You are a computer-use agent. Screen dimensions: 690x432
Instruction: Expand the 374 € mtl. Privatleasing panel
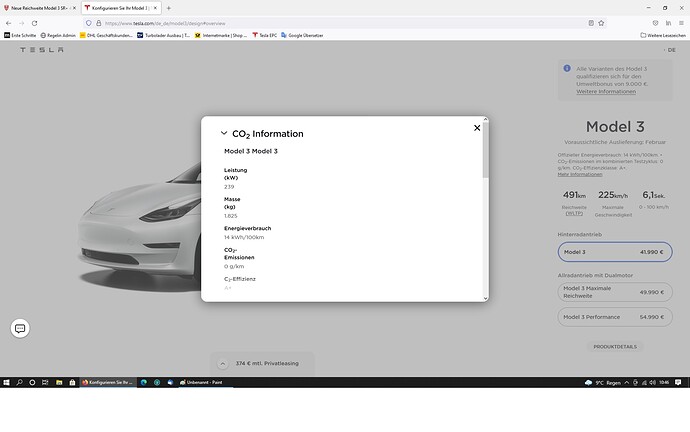(223, 364)
